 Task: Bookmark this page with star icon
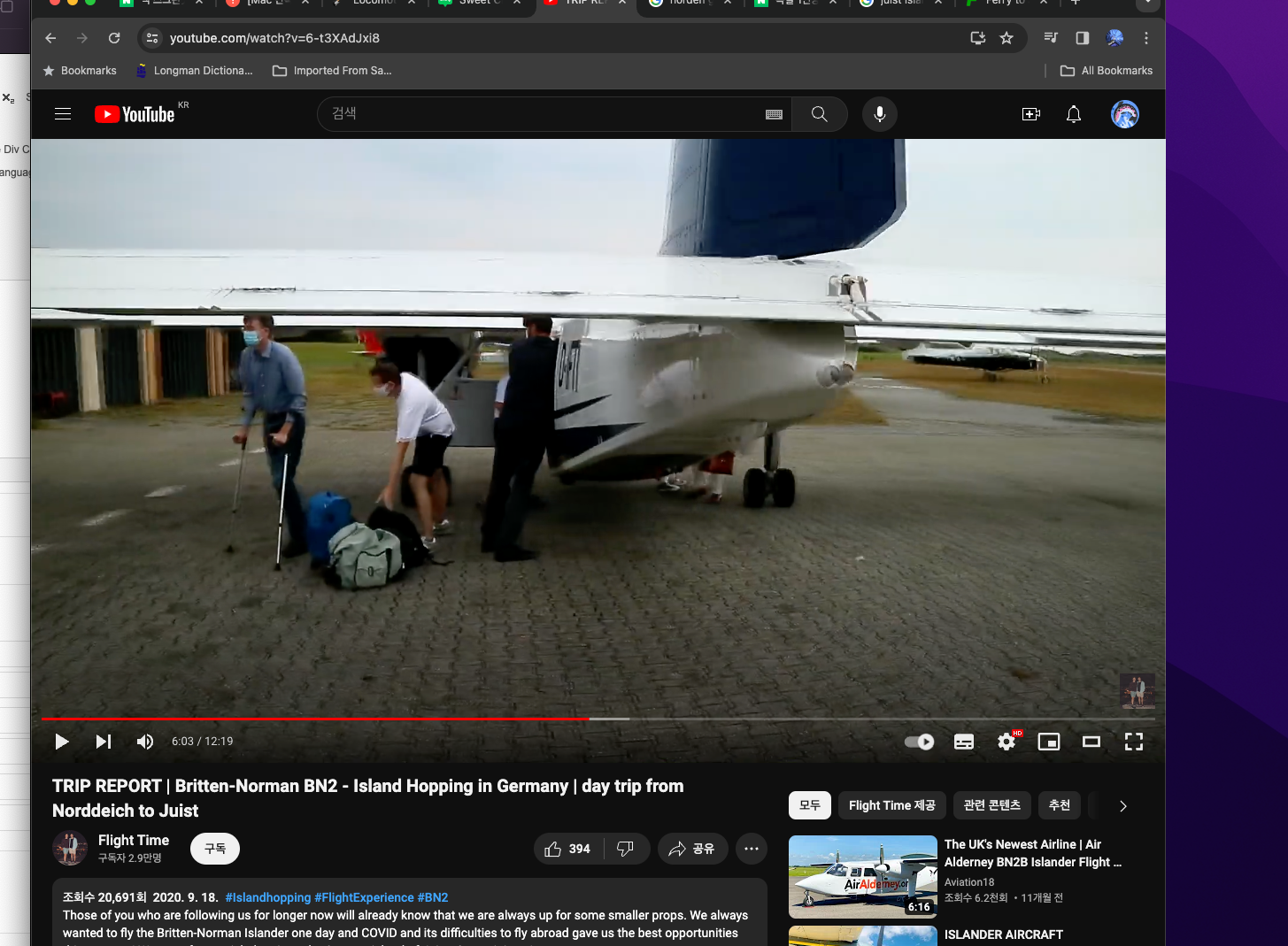pos(1006,38)
